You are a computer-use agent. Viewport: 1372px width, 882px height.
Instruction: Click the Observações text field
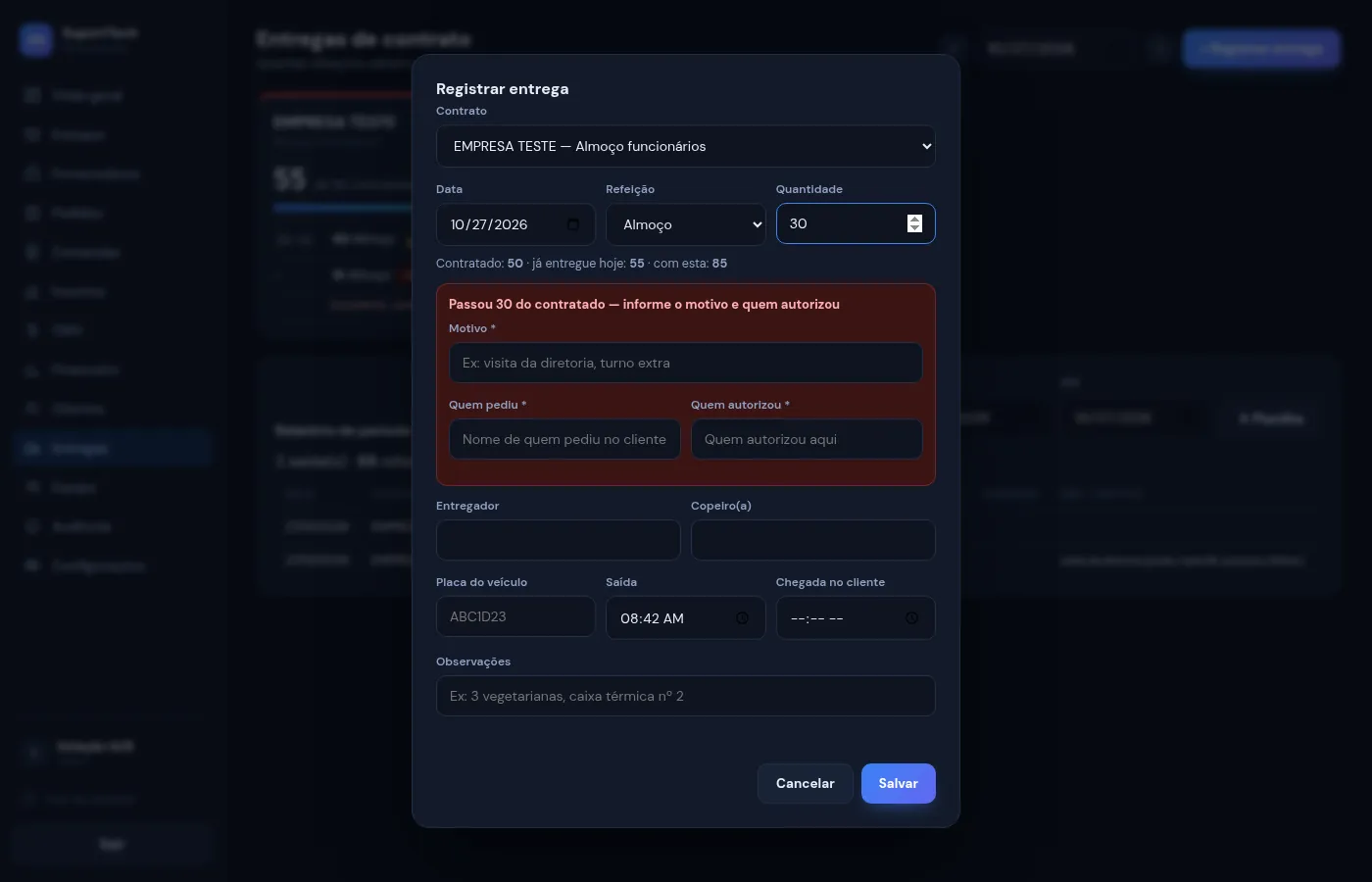click(x=686, y=696)
